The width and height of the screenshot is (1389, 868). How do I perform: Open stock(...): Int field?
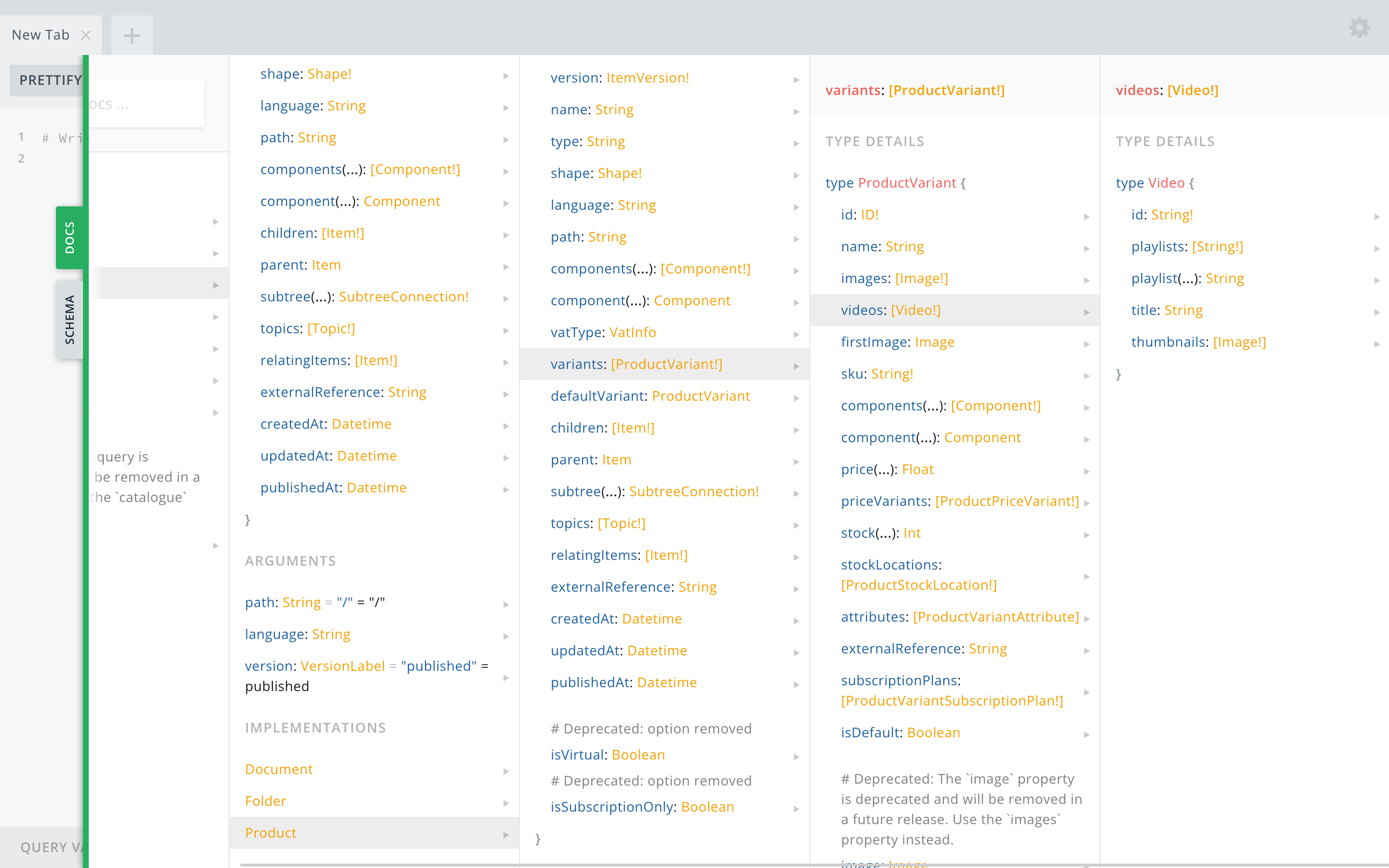pyautogui.click(x=955, y=533)
